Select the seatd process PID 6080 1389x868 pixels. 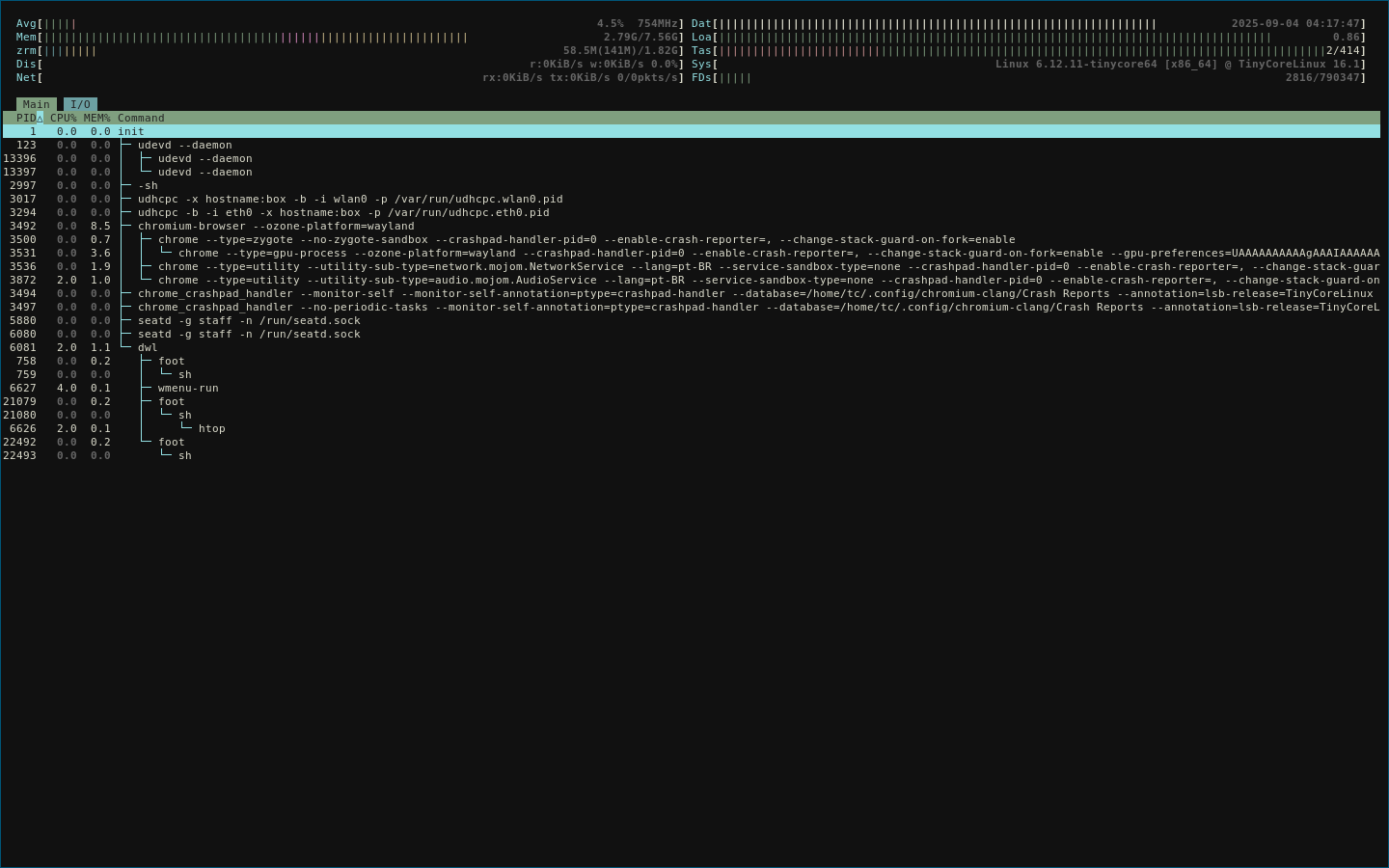pos(692,334)
